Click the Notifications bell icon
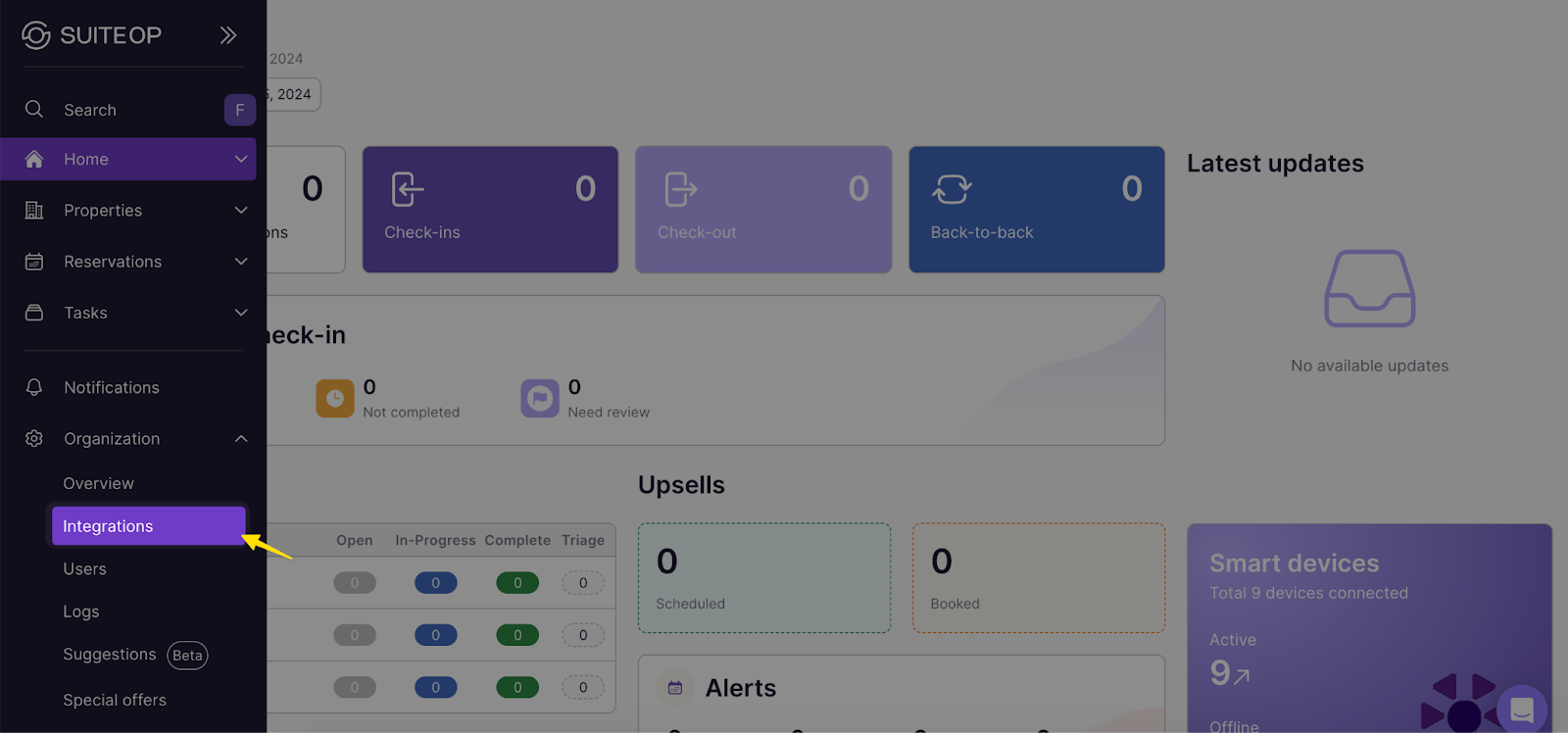 34,387
